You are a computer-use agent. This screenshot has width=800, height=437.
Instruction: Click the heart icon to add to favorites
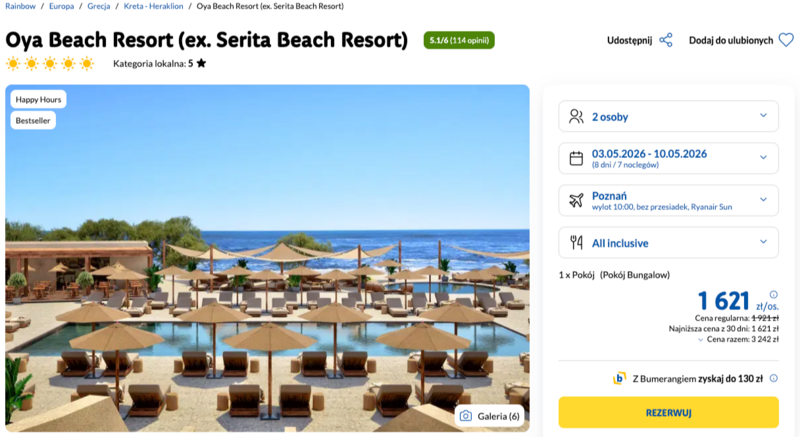[x=786, y=41]
